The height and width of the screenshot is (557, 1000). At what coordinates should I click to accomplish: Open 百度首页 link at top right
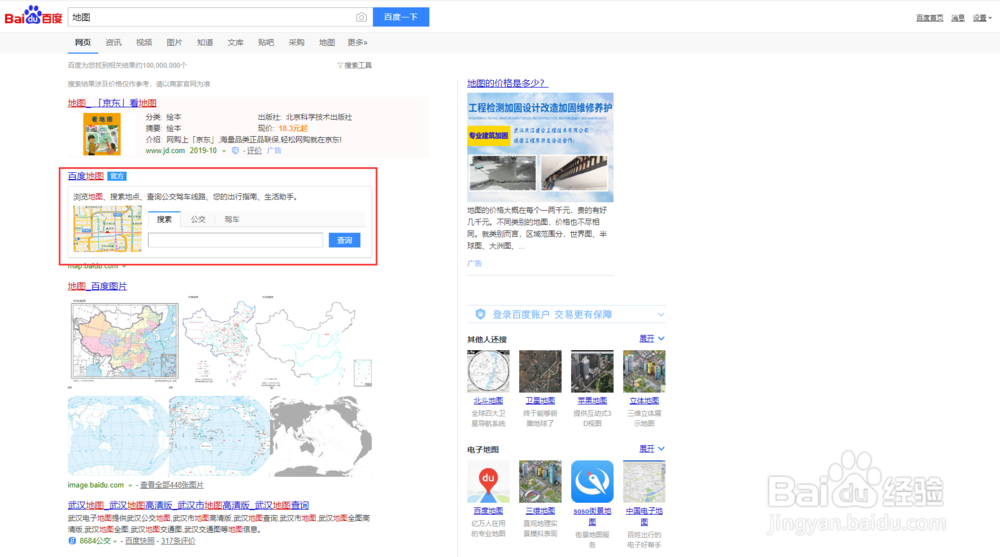(929, 18)
